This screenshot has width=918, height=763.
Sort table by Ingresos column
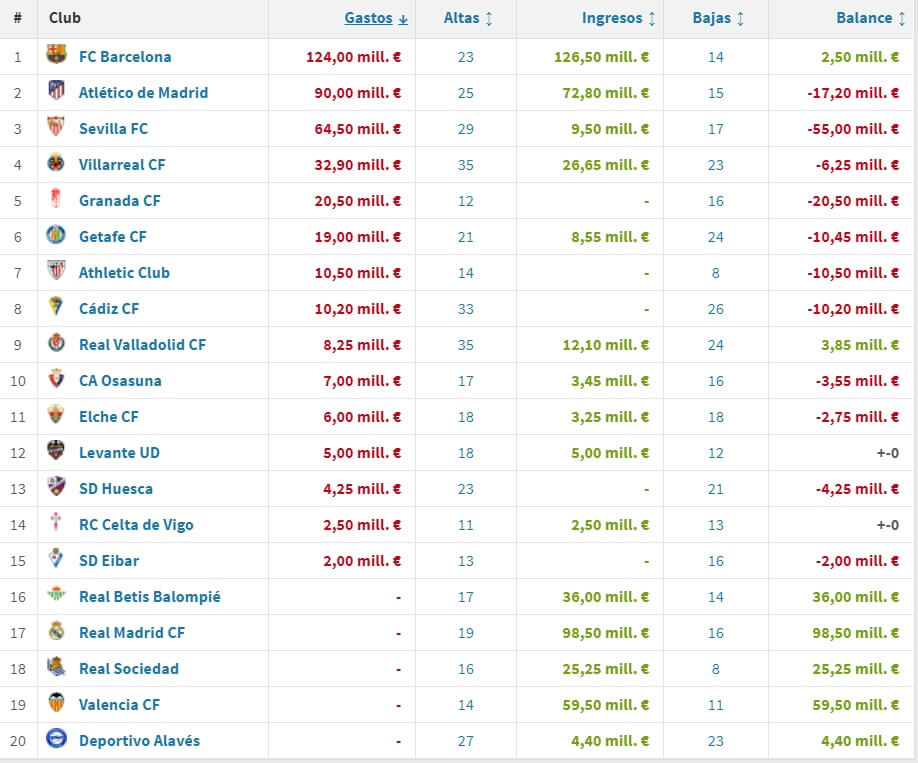coord(618,18)
